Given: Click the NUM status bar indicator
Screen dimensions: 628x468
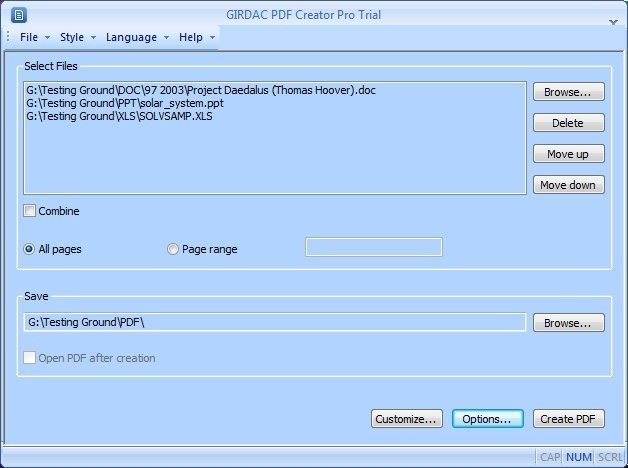Looking at the screenshot, I should click(x=579, y=457).
